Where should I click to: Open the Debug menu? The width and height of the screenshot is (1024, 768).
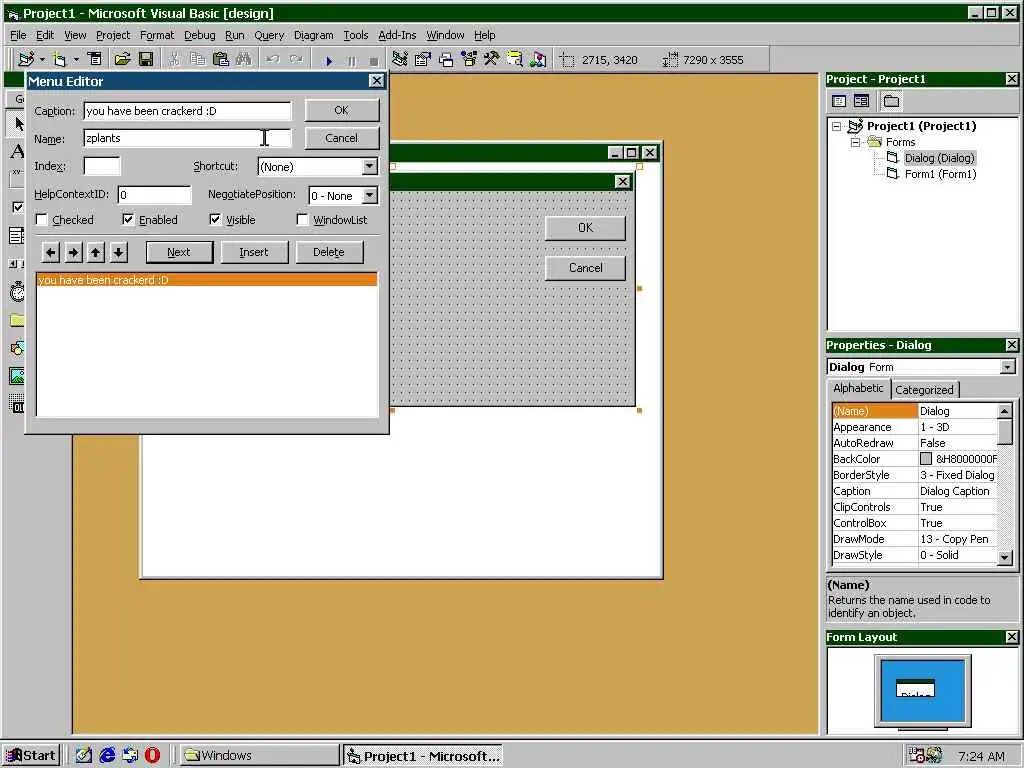[x=199, y=35]
